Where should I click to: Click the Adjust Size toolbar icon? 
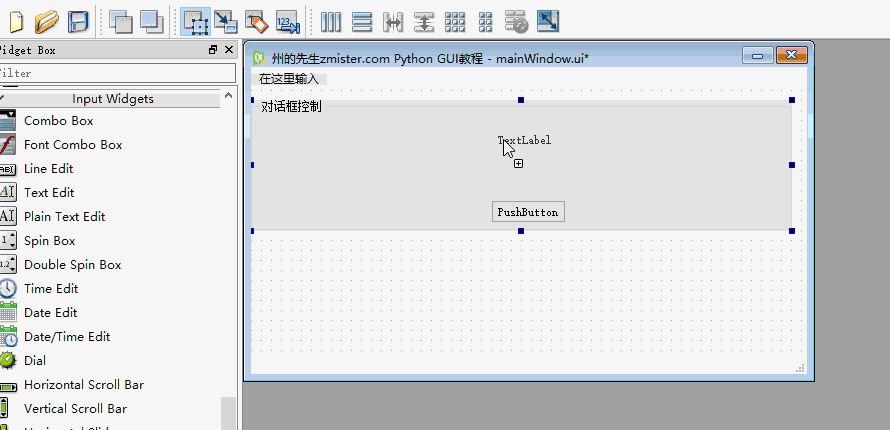[548, 22]
